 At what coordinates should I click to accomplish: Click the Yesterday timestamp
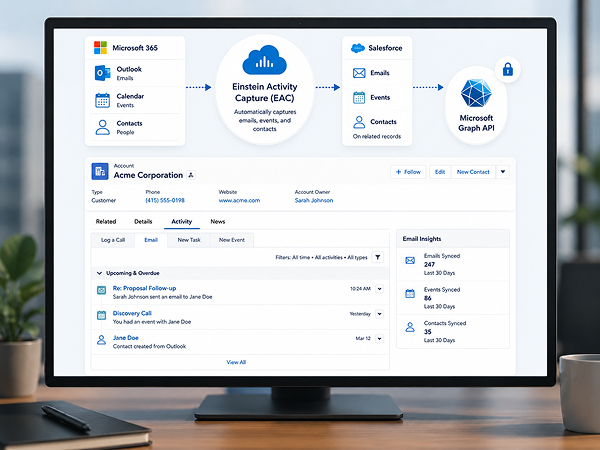(x=360, y=314)
